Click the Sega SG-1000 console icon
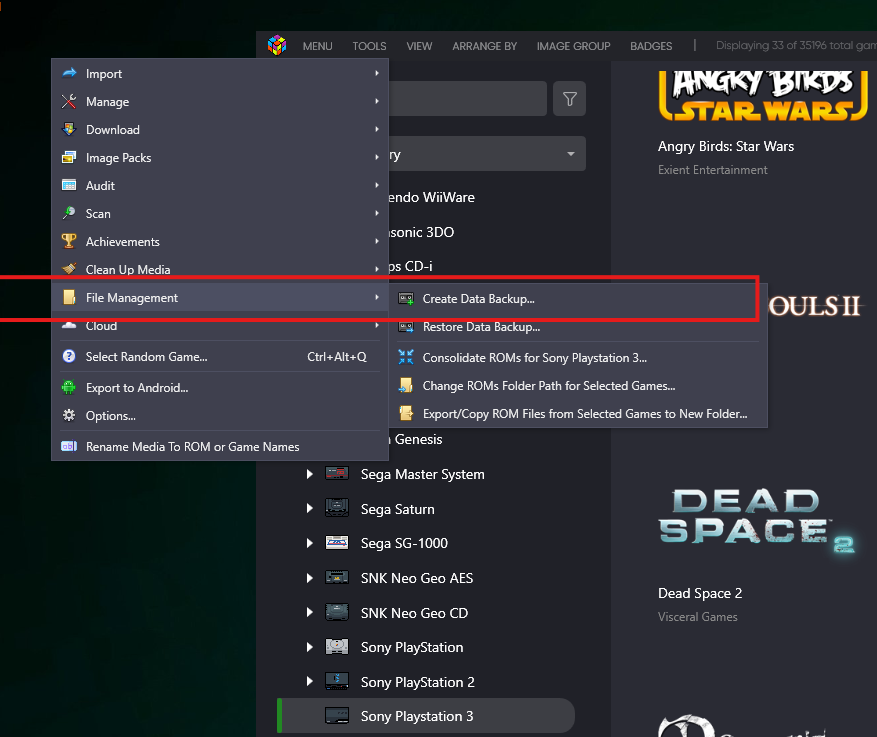 pos(337,543)
